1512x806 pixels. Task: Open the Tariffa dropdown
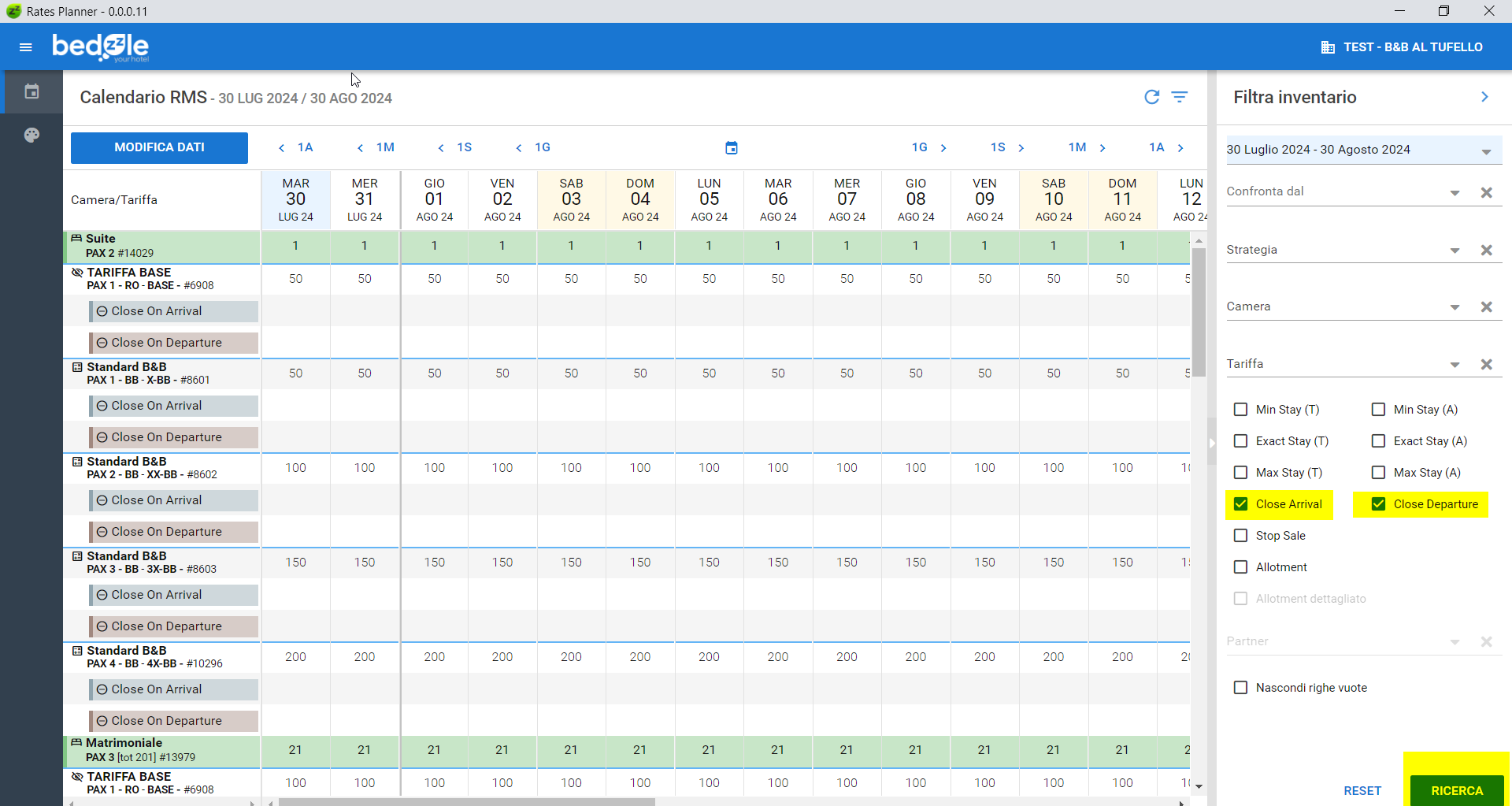pos(1455,365)
